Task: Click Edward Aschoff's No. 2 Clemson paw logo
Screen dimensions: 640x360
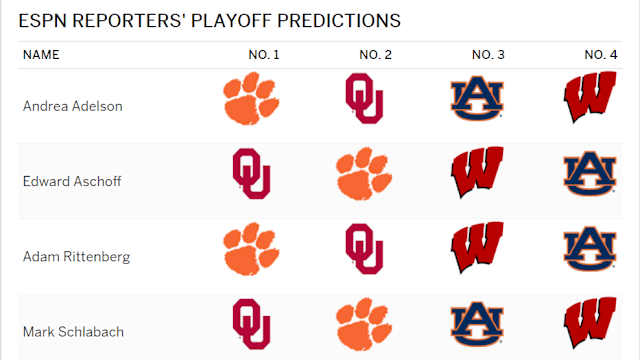Action: (364, 174)
